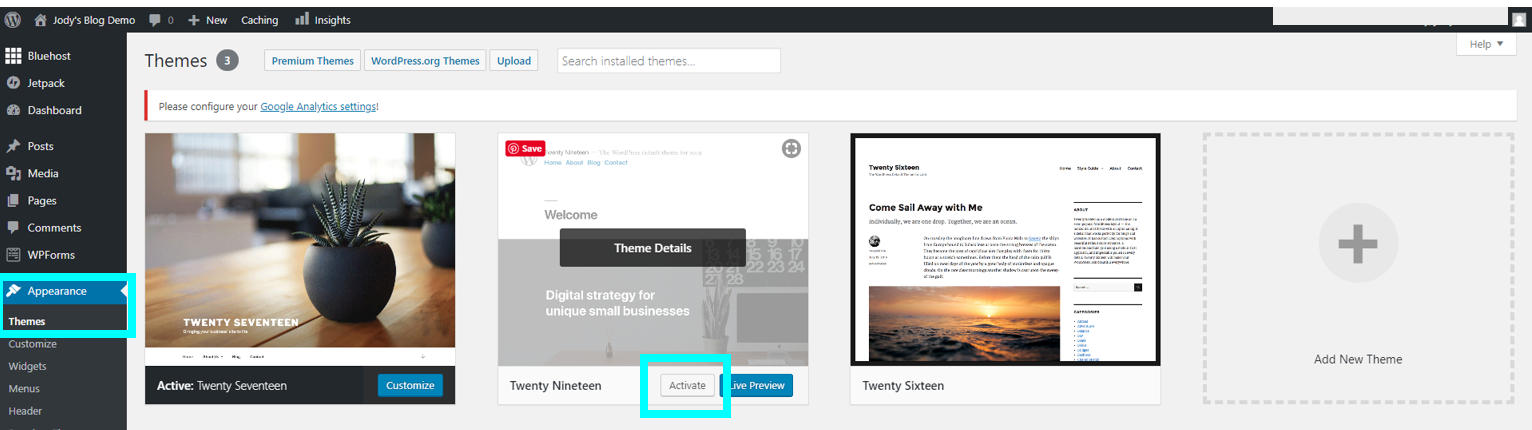Click the Premium Themes button
Viewport: 1532px width, 430px height.
click(312, 61)
